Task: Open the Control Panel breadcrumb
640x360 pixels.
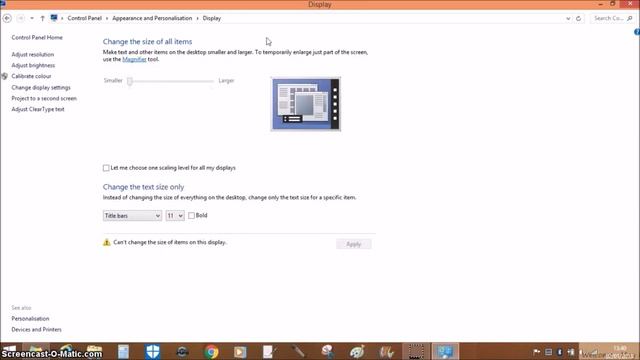Action: click(84, 18)
